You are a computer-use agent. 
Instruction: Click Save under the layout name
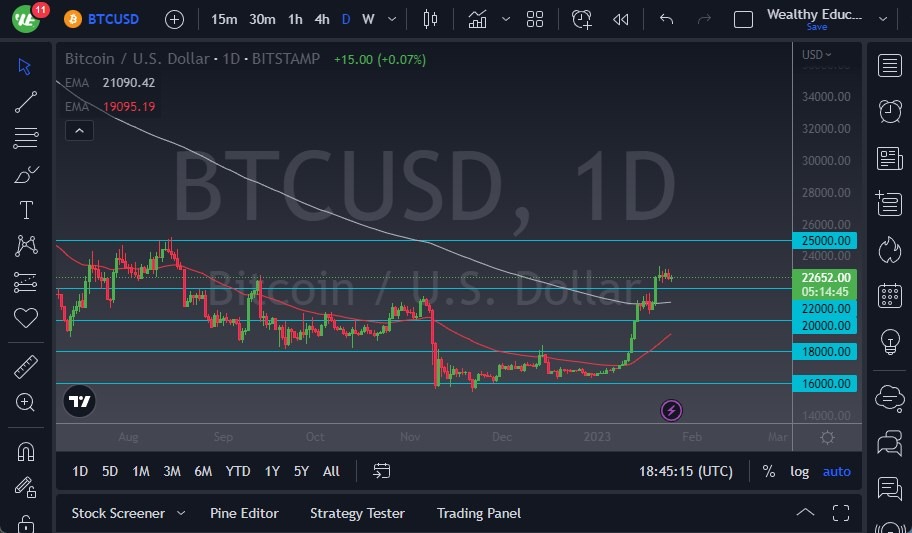[817, 27]
